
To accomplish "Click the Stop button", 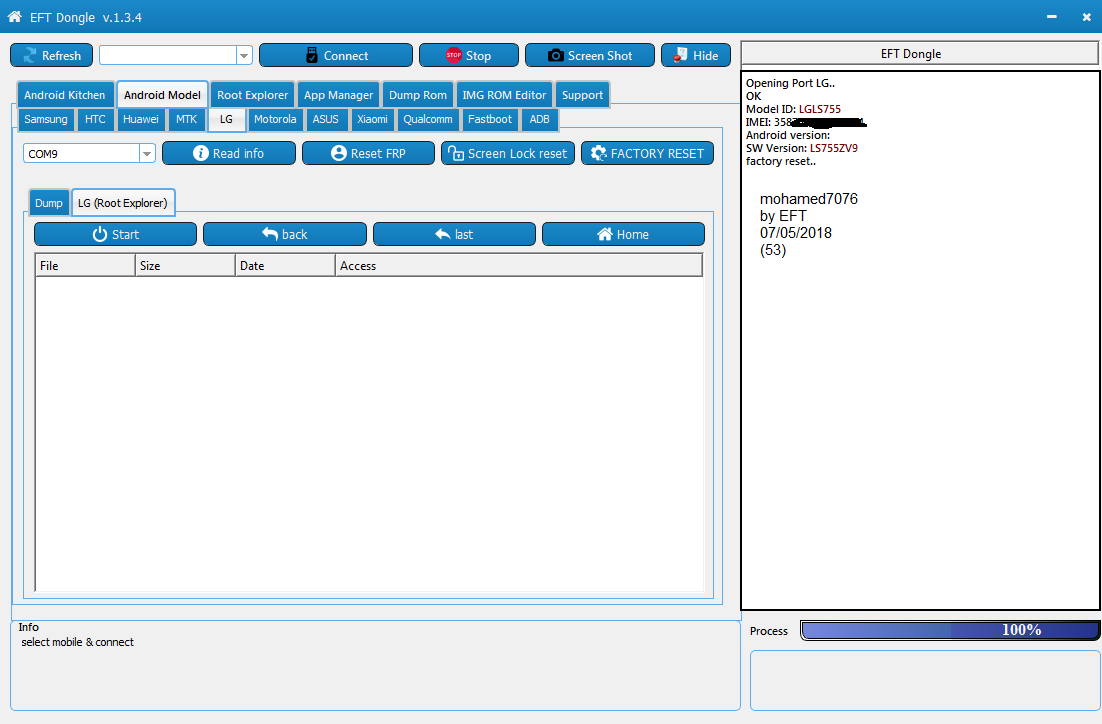I will point(469,56).
